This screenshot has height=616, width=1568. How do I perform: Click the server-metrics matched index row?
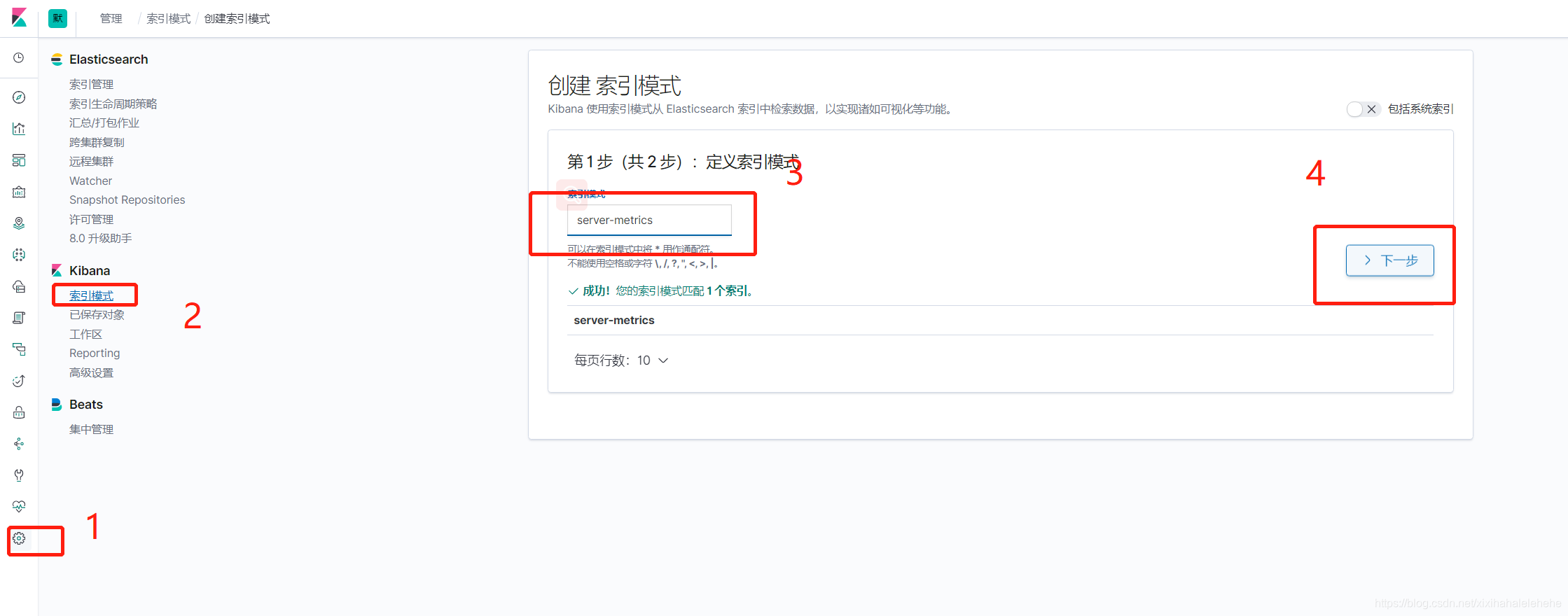click(1000, 321)
